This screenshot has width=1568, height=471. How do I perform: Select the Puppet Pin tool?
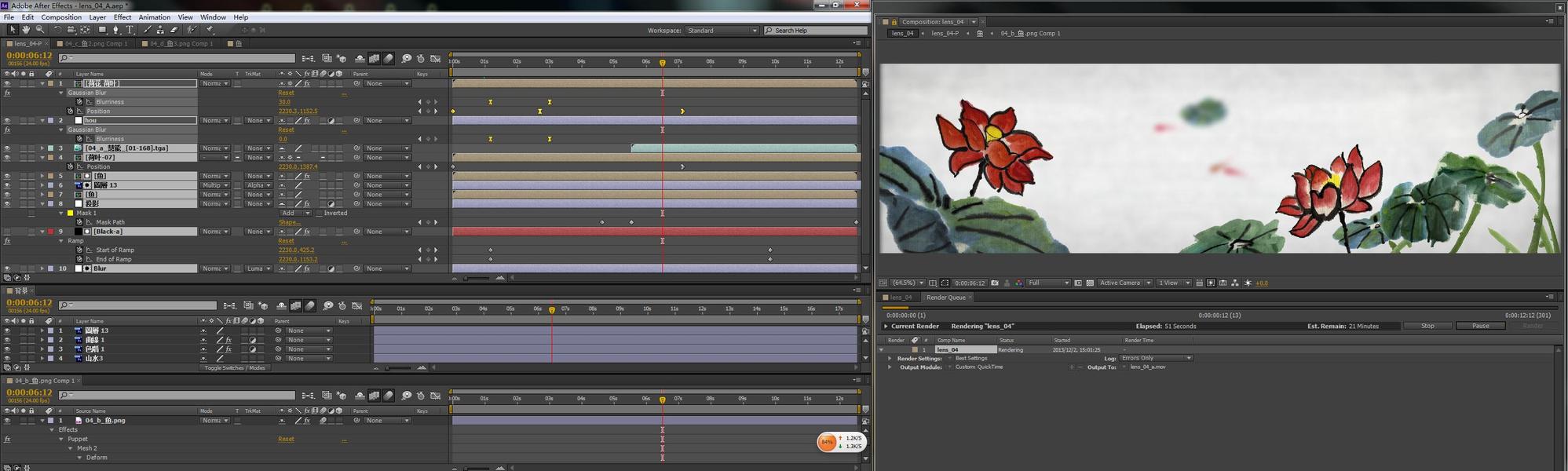[210, 30]
